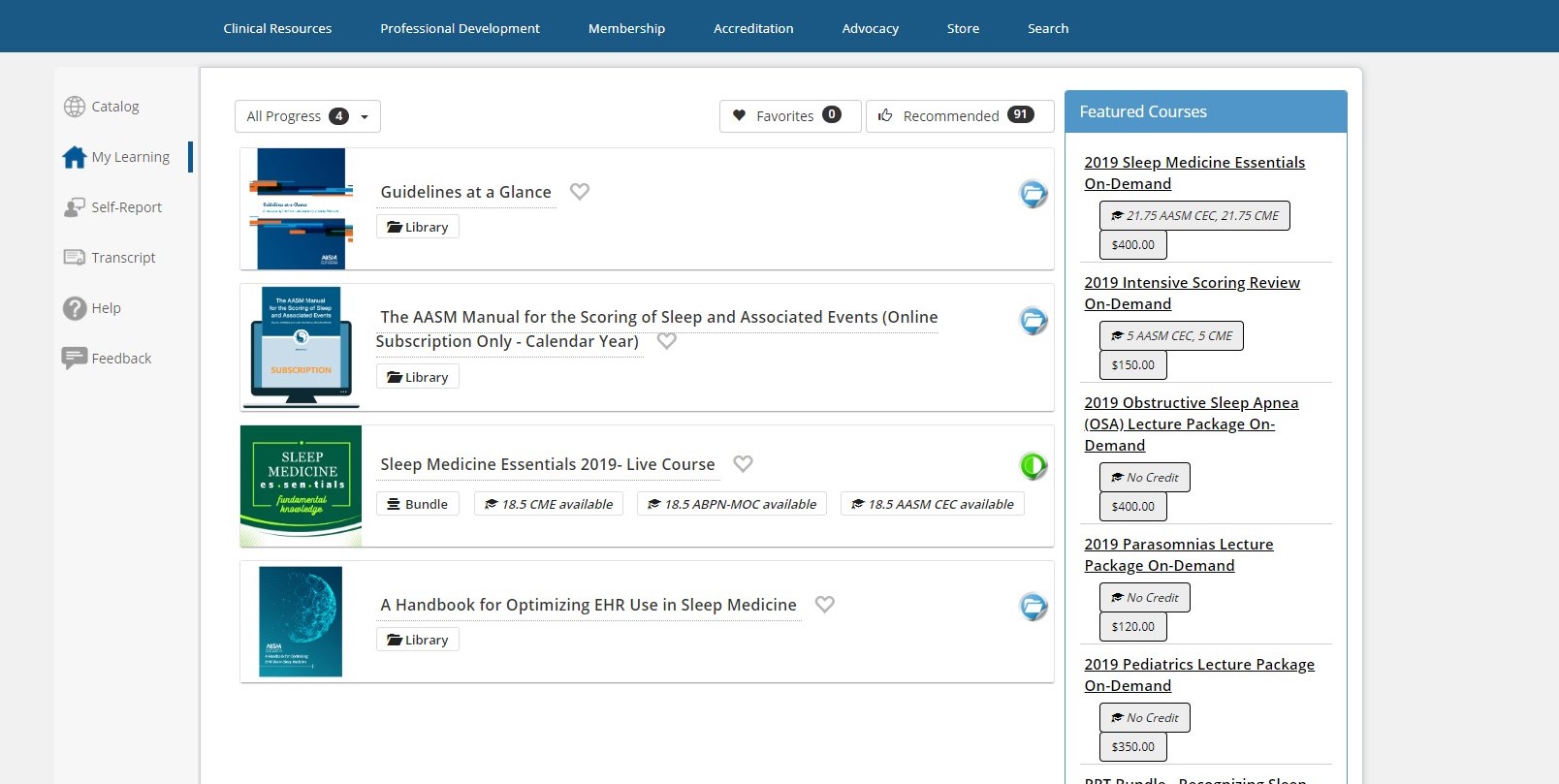Image resolution: width=1559 pixels, height=784 pixels.
Task: Click the Bundle tag on Sleep Medicine Essentials
Action: [418, 504]
